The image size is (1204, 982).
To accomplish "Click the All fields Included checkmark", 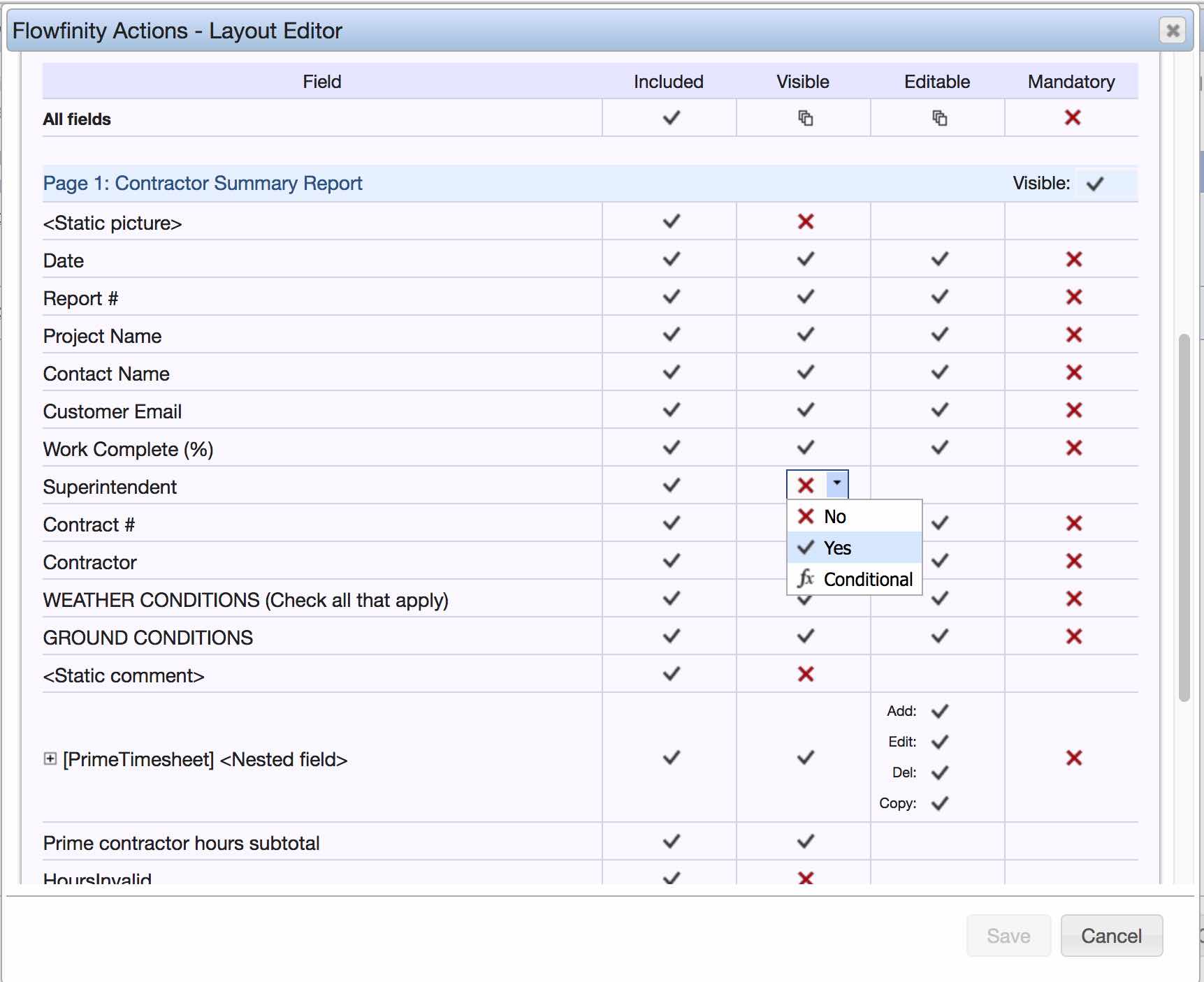I will [671, 118].
